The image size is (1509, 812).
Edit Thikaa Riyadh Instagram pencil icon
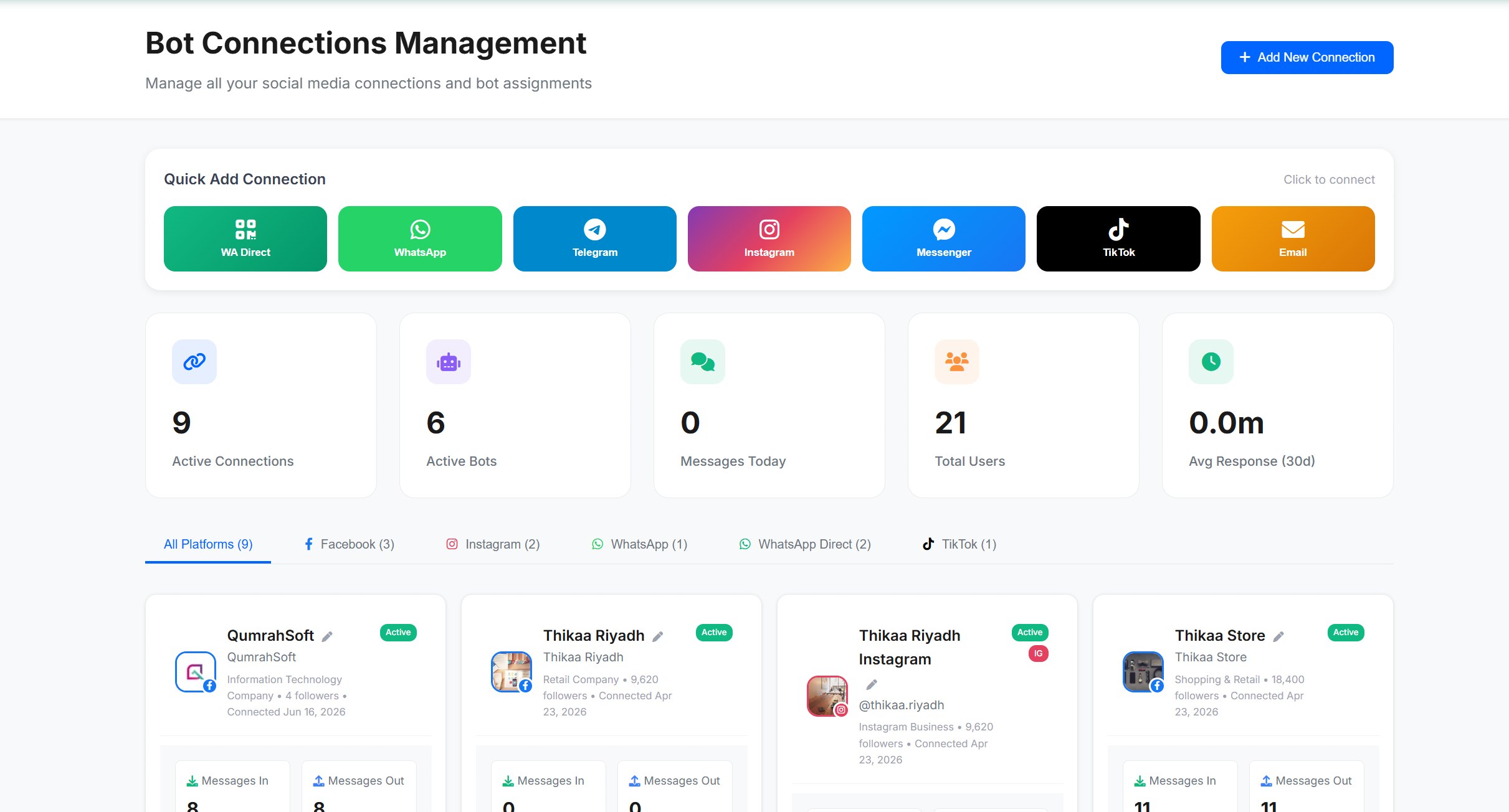click(872, 684)
